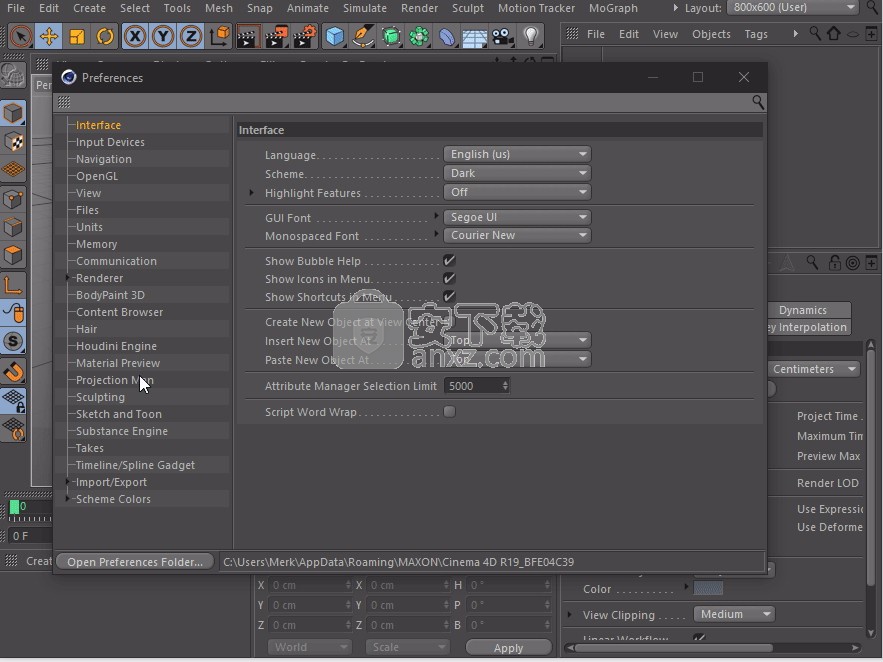Select Input Devices preferences category
Screen dimensions: 883x662
point(110,142)
